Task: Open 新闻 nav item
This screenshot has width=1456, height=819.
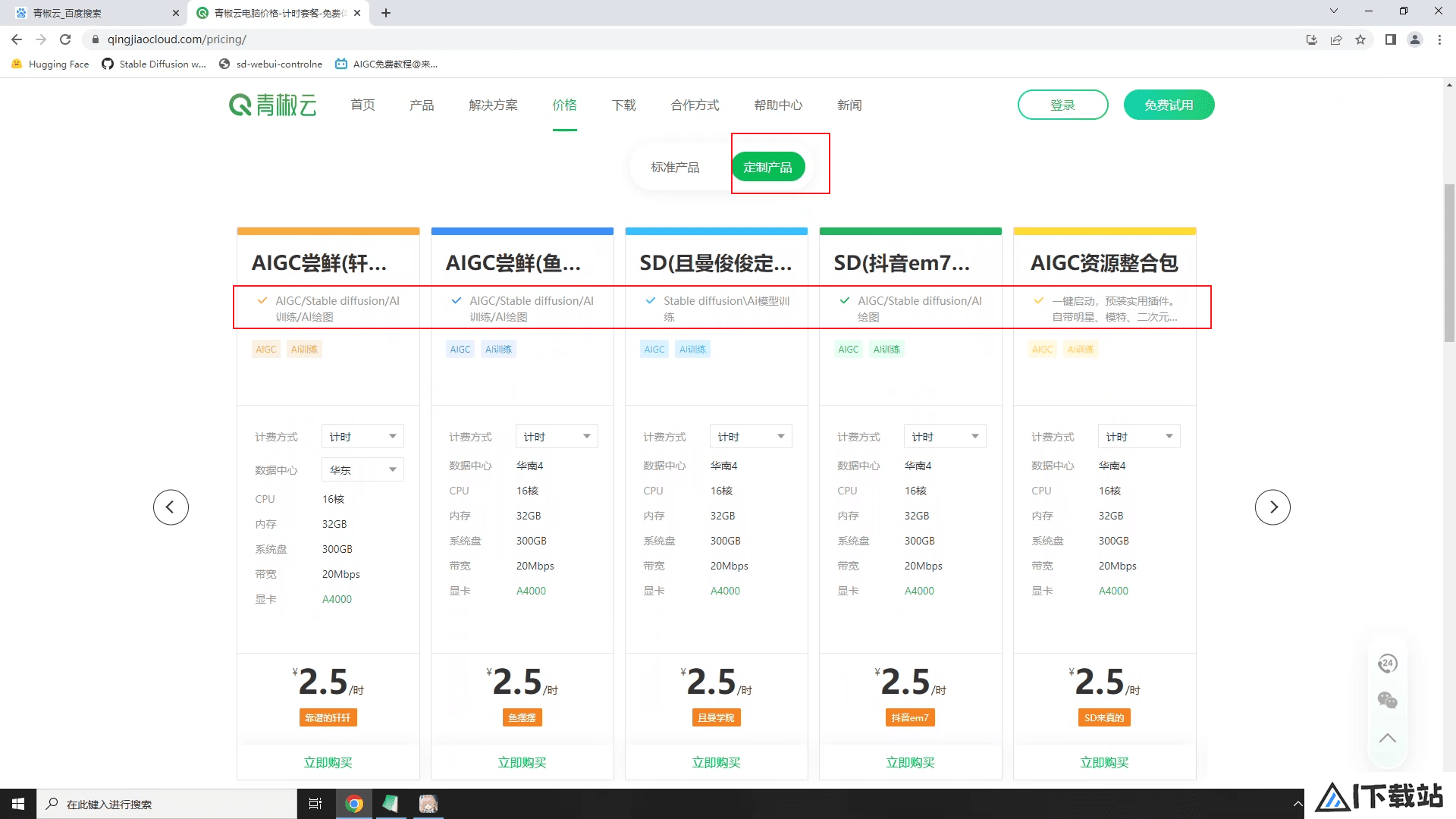Action: 849,105
